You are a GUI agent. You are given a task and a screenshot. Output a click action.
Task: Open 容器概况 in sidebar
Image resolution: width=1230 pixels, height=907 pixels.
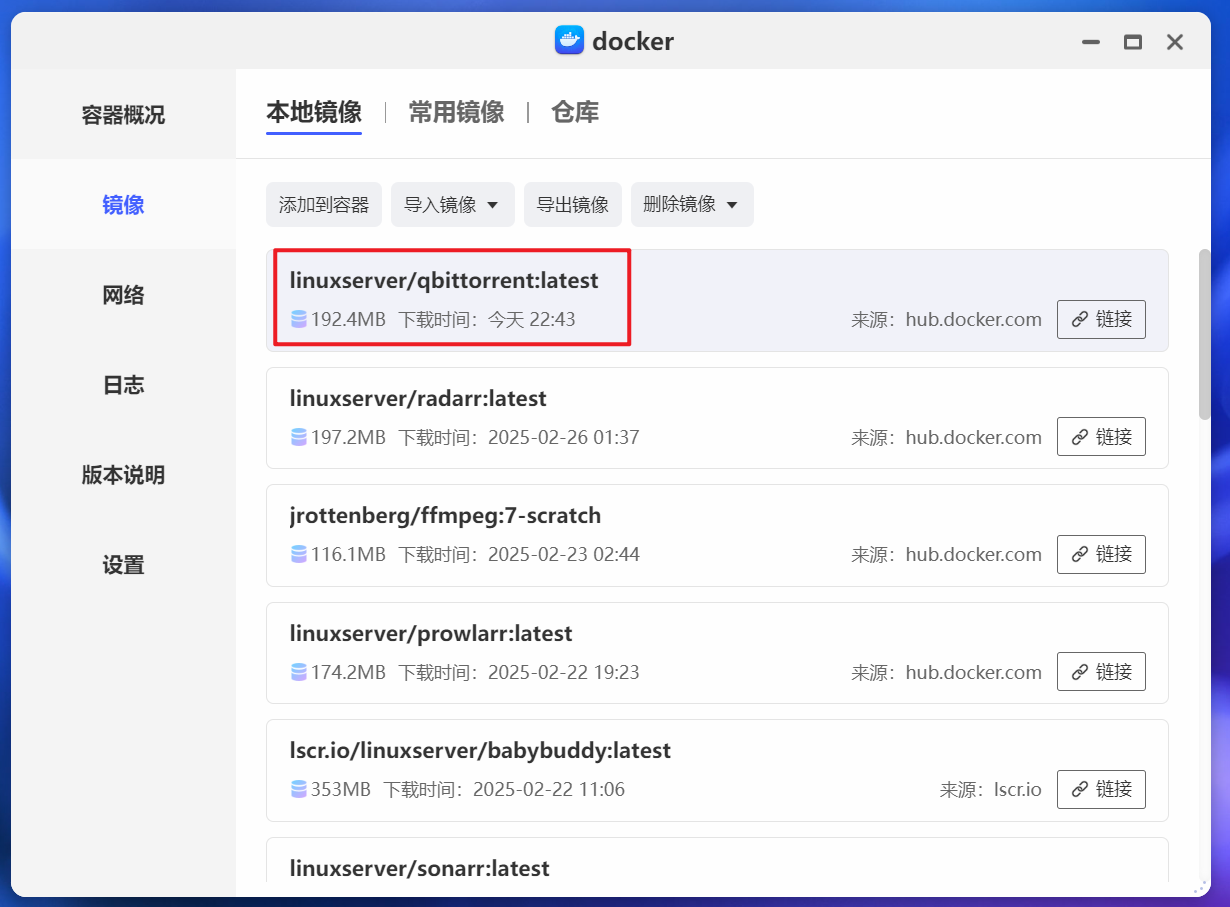click(x=123, y=115)
